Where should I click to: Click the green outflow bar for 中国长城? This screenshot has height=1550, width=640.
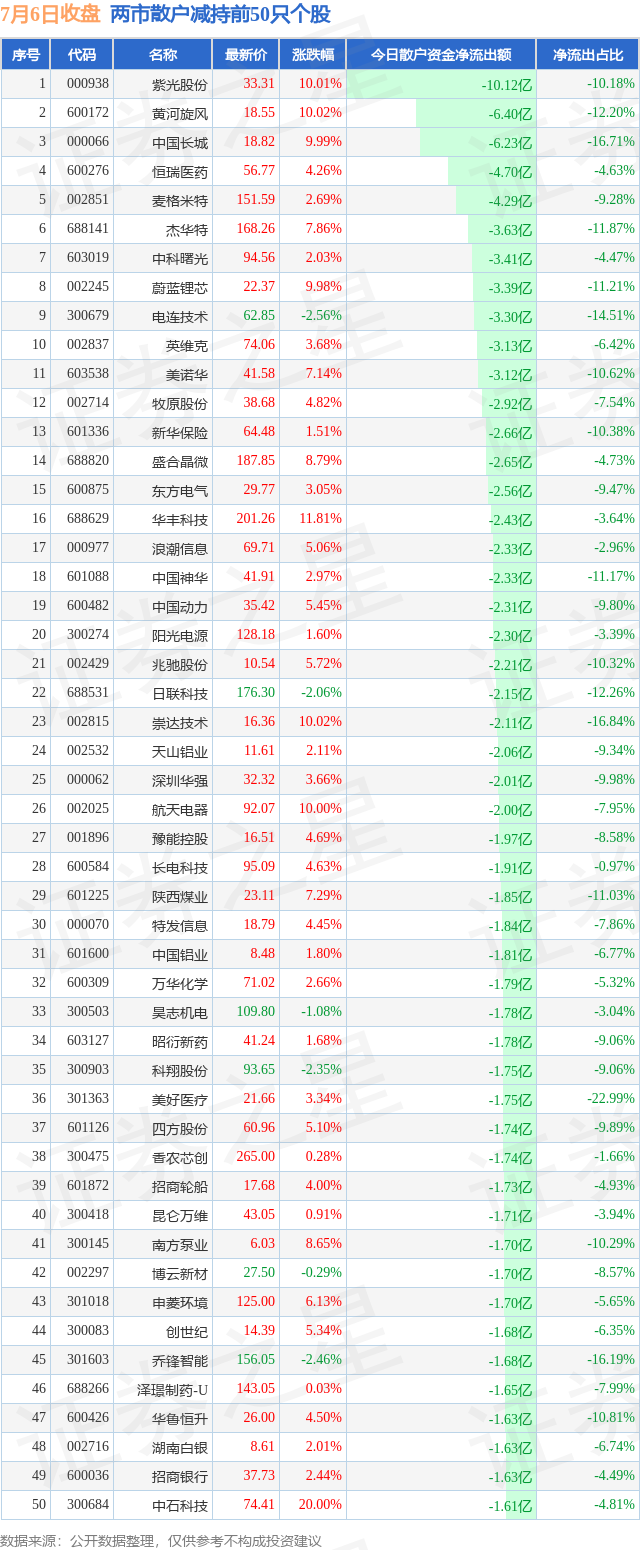coord(477,142)
